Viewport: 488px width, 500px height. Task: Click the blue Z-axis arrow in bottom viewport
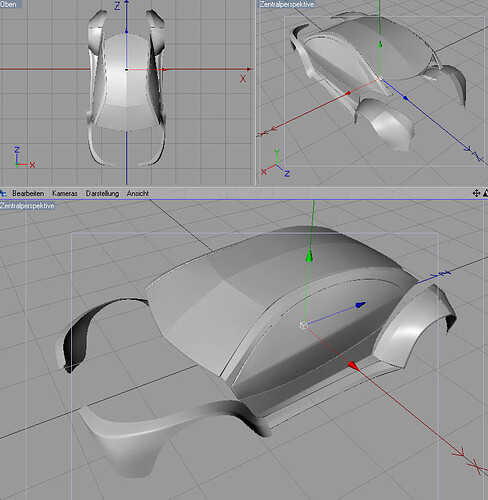[x=361, y=304]
